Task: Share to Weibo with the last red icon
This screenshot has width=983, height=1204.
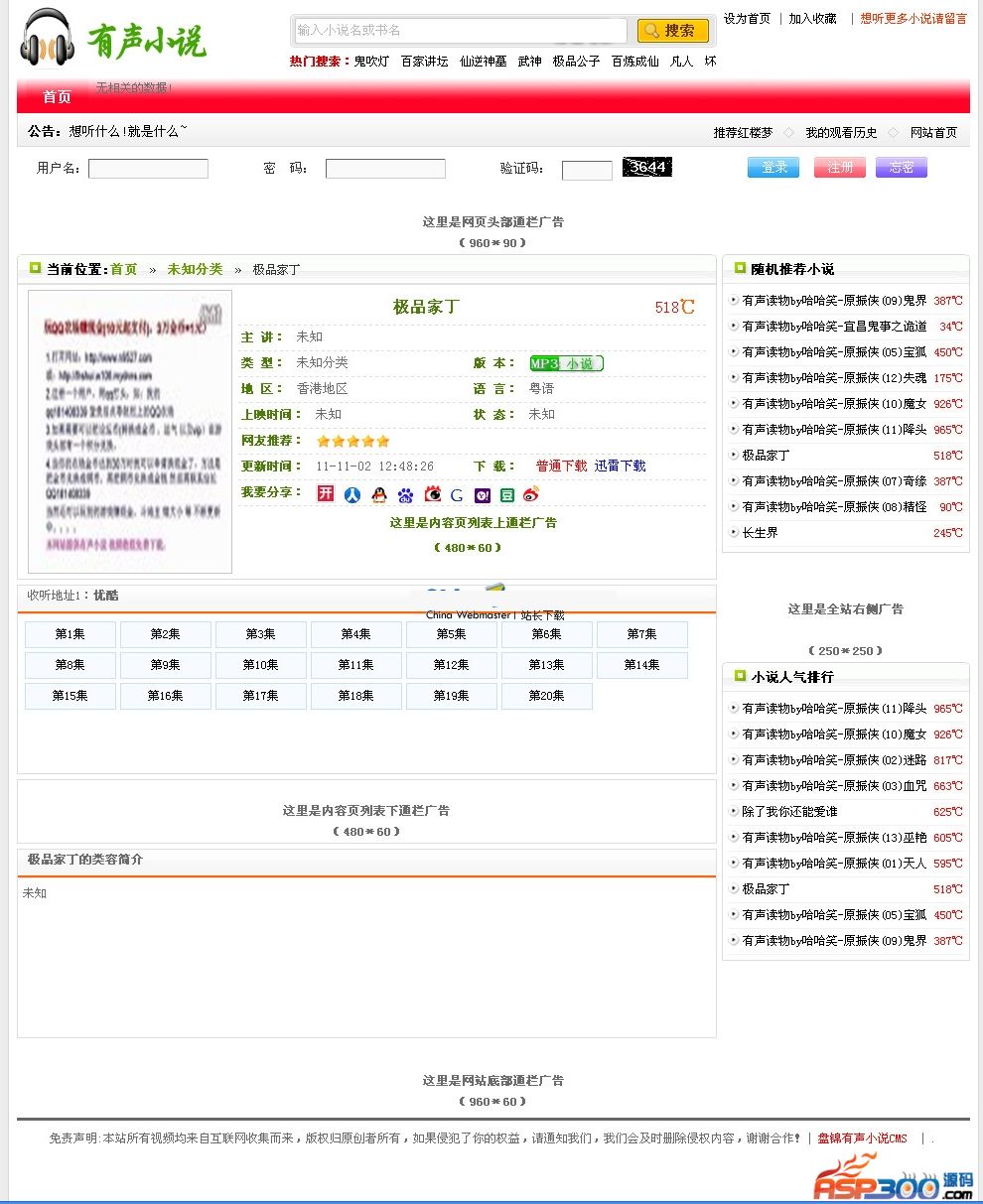Action: point(531,495)
